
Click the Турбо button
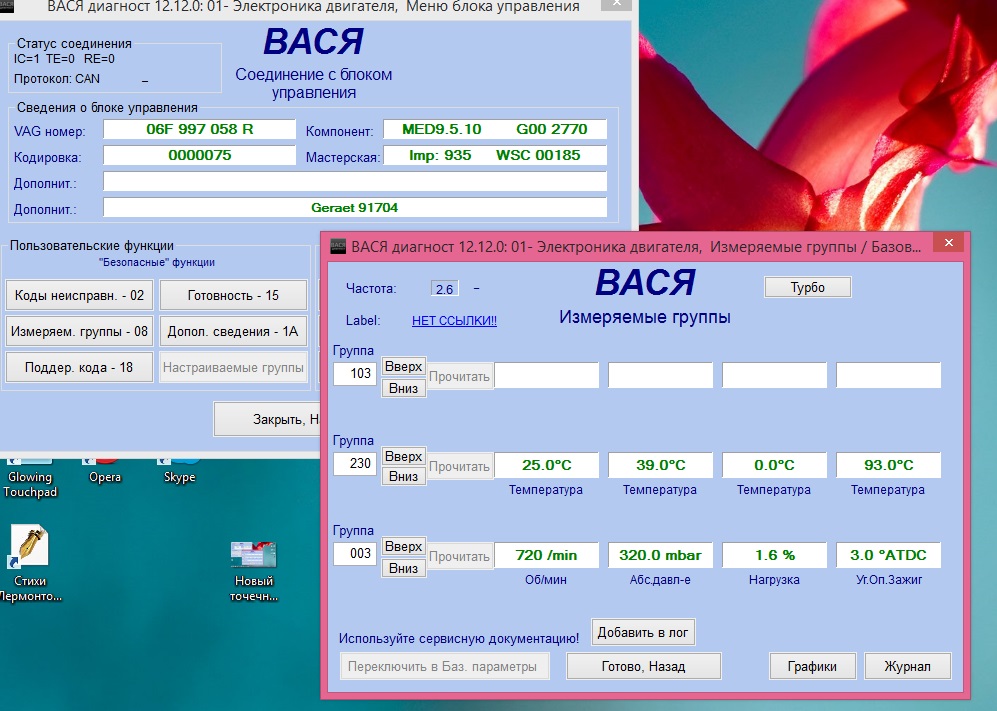808,287
